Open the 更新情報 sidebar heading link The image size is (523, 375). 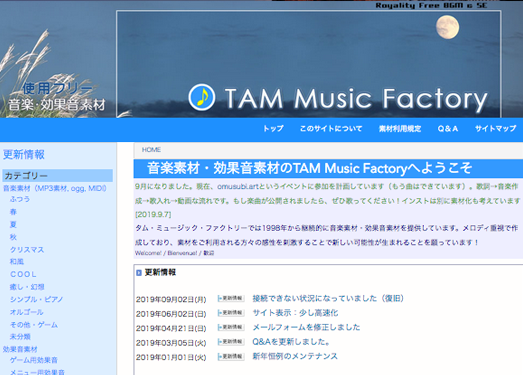tap(24, 154)
